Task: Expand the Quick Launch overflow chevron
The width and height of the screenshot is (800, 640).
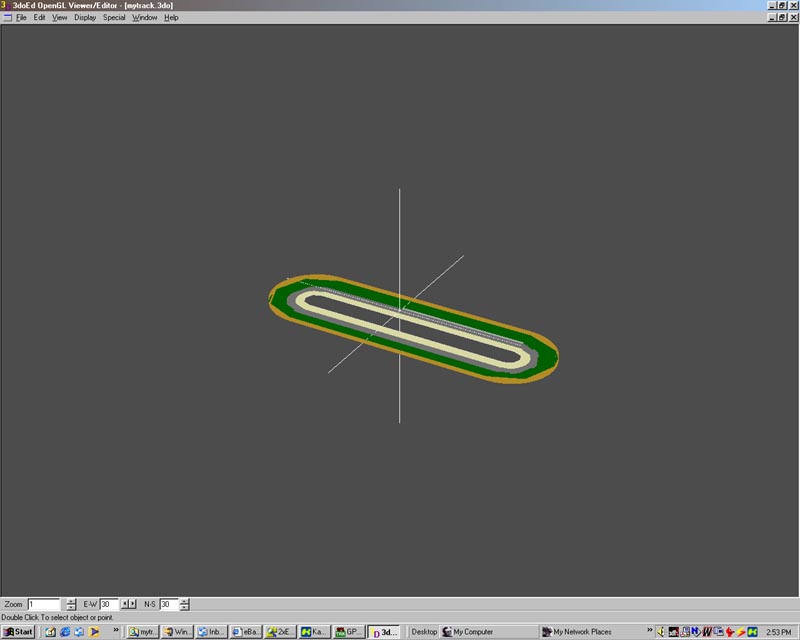Action: (x=116, y=630)
